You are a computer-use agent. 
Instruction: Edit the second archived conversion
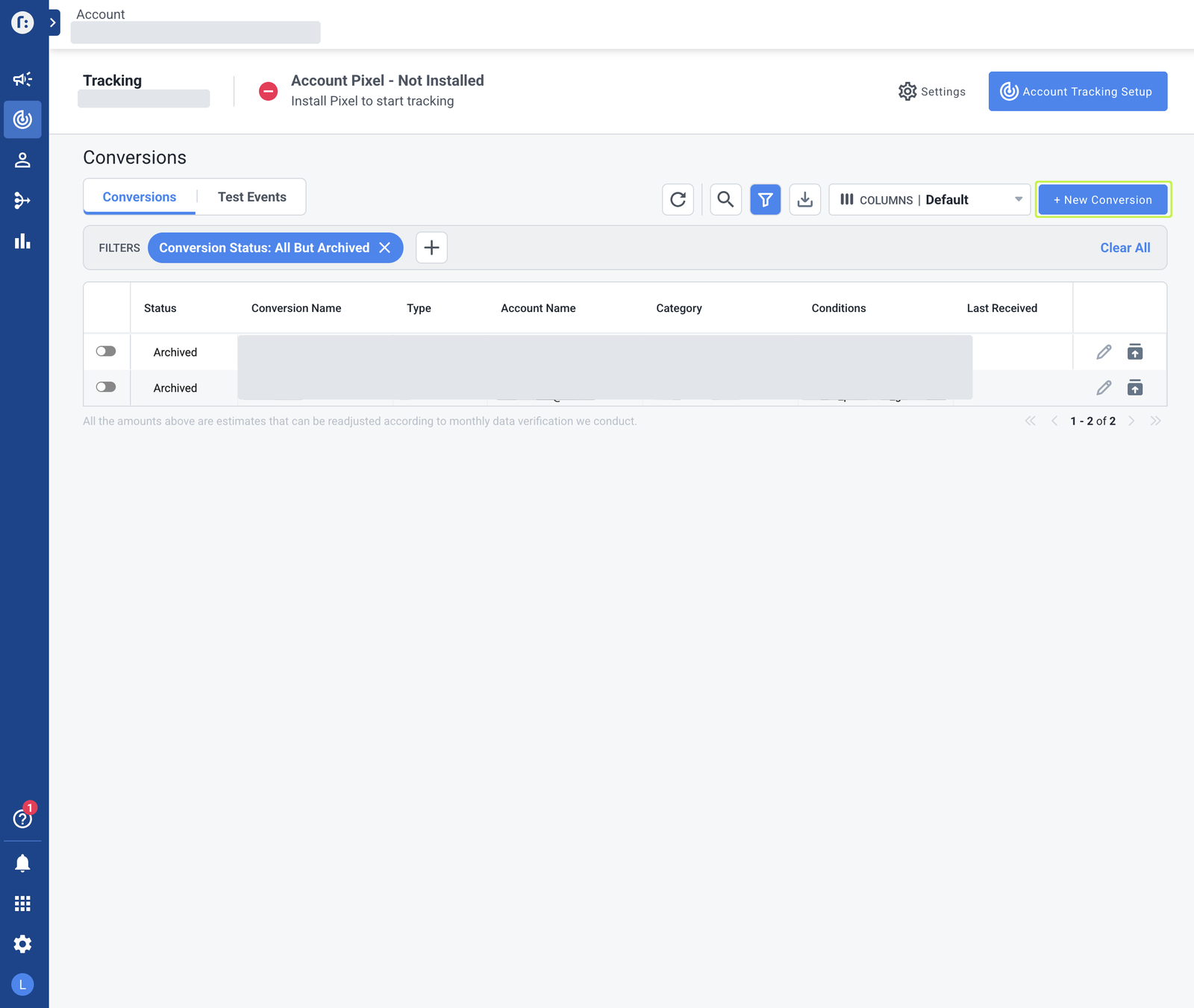pos(1104,388)
